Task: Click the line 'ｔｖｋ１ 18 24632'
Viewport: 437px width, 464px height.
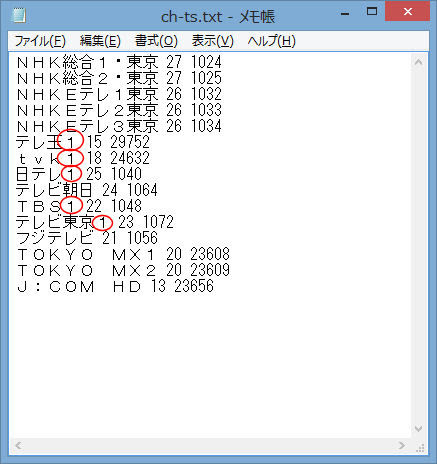Action: tap(83, 158)
